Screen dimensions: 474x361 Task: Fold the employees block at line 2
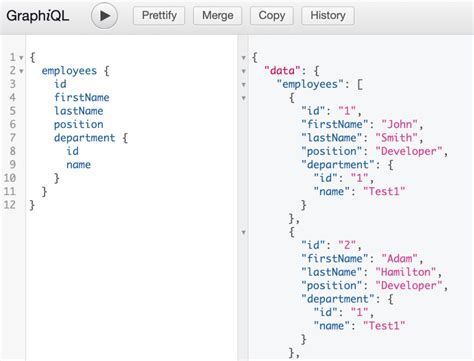(21, 71)
